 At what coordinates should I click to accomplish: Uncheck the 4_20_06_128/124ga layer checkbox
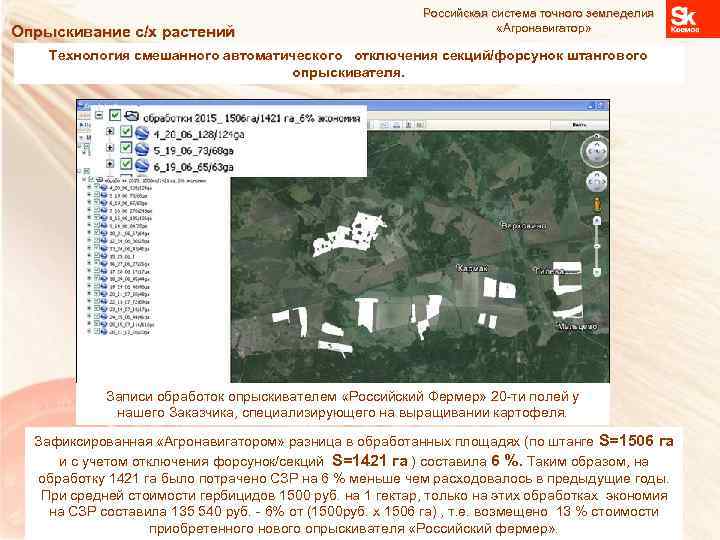pos(126,131)
